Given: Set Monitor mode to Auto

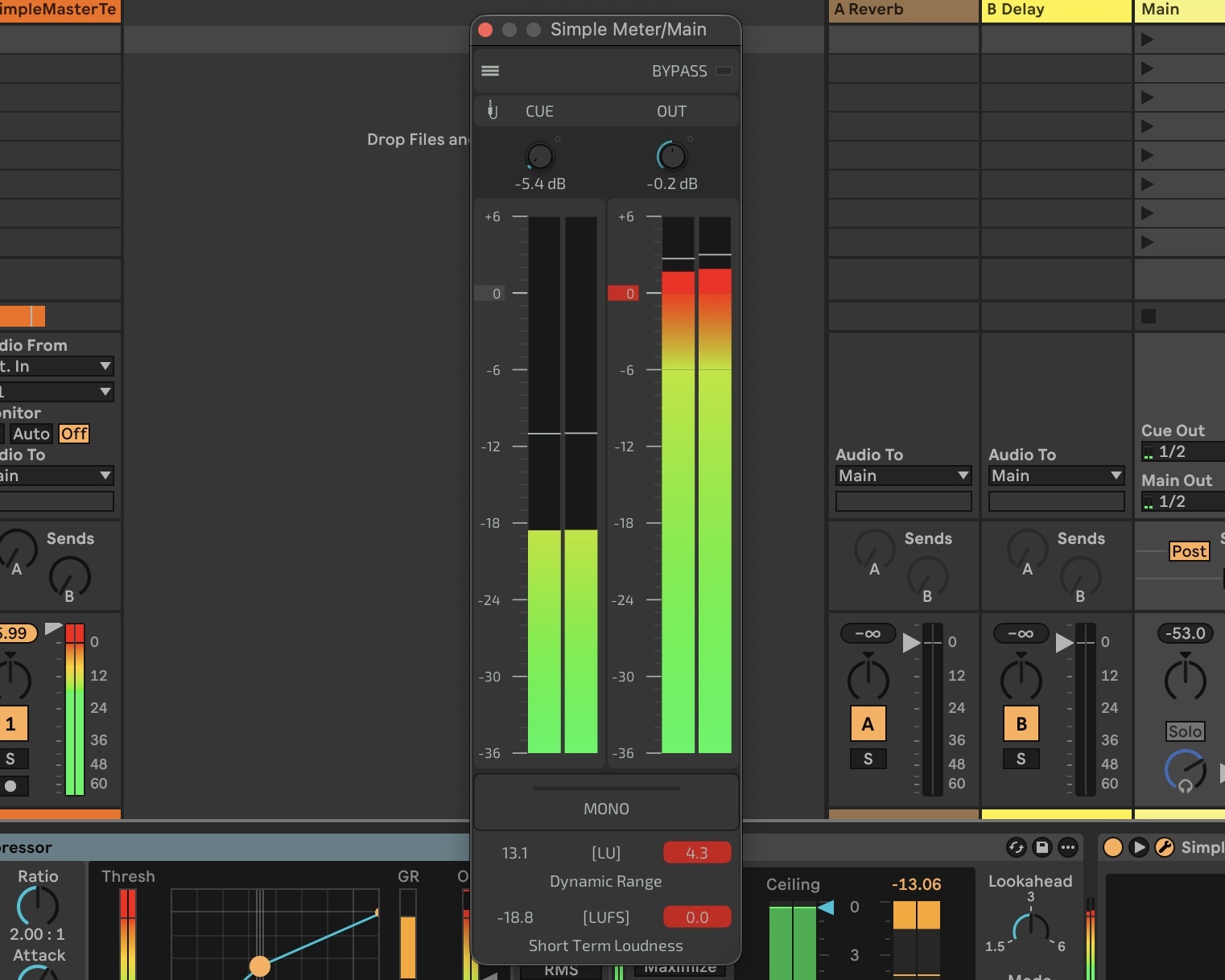Looking at the screenshot, I should click(x=31, y=434).
